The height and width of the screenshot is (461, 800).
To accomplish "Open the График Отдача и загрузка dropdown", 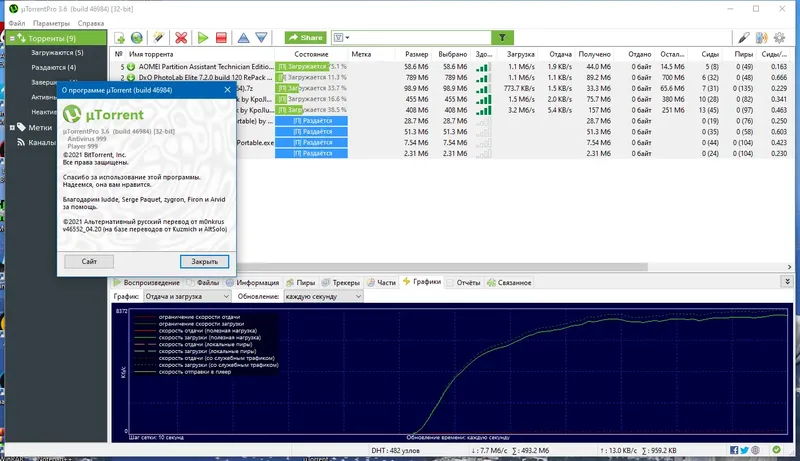I will 187,296.
